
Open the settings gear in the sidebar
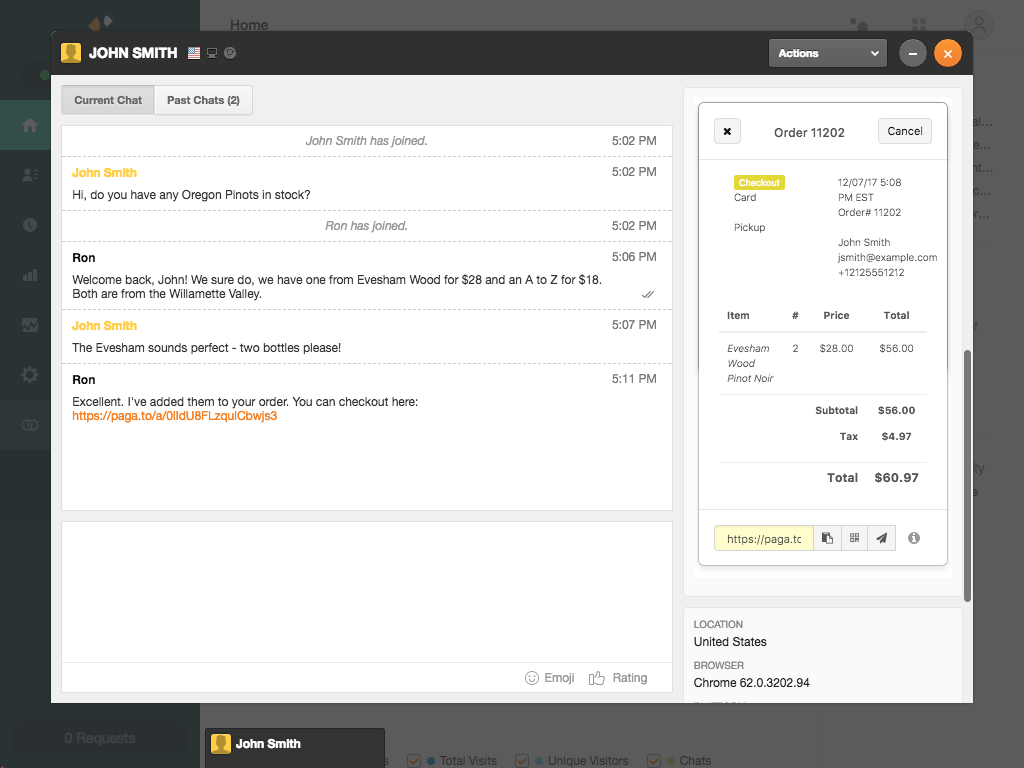[29, 375]
